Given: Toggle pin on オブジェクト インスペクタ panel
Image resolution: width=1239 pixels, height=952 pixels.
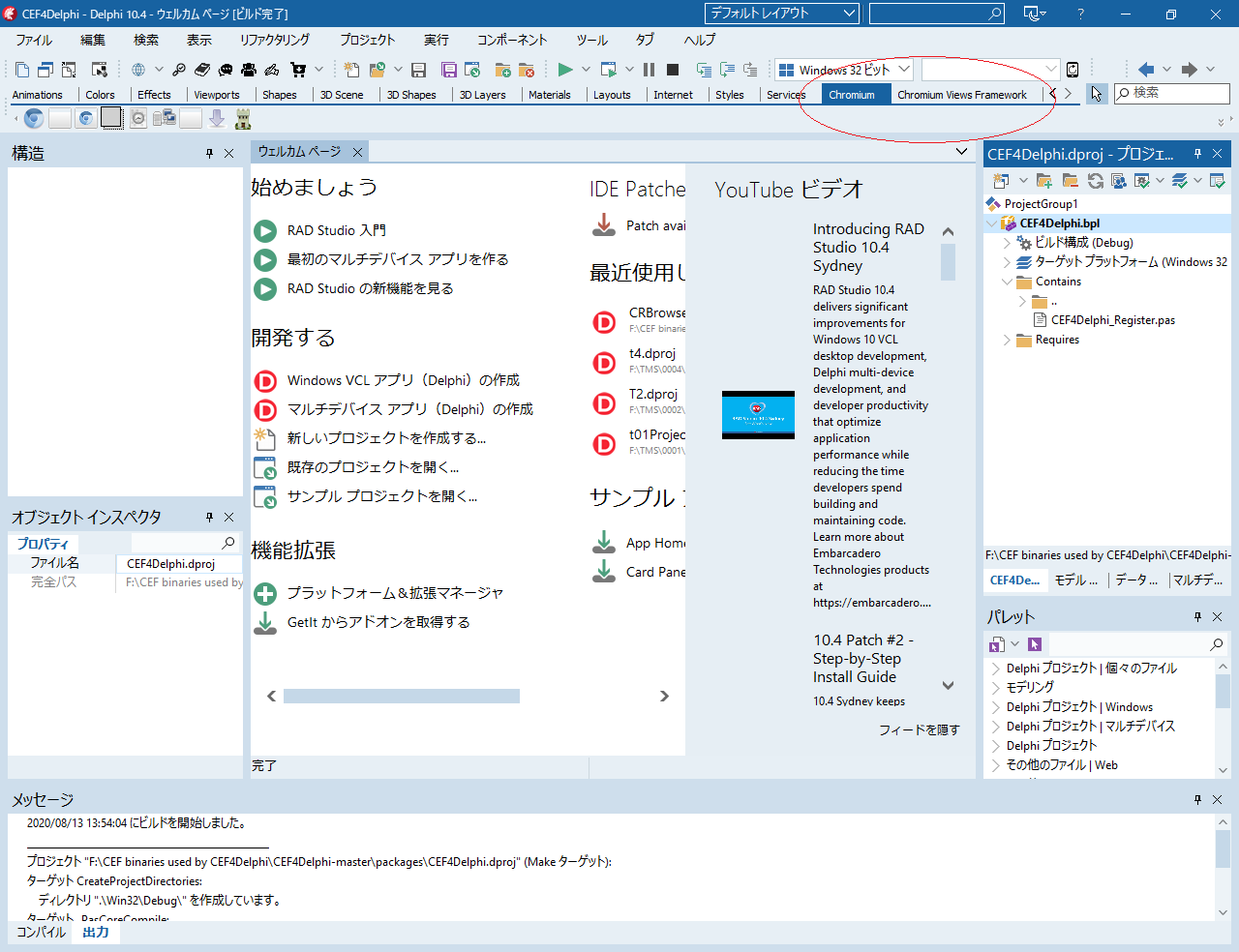Looking at the screenshot, I should click(x=209, y=518).
